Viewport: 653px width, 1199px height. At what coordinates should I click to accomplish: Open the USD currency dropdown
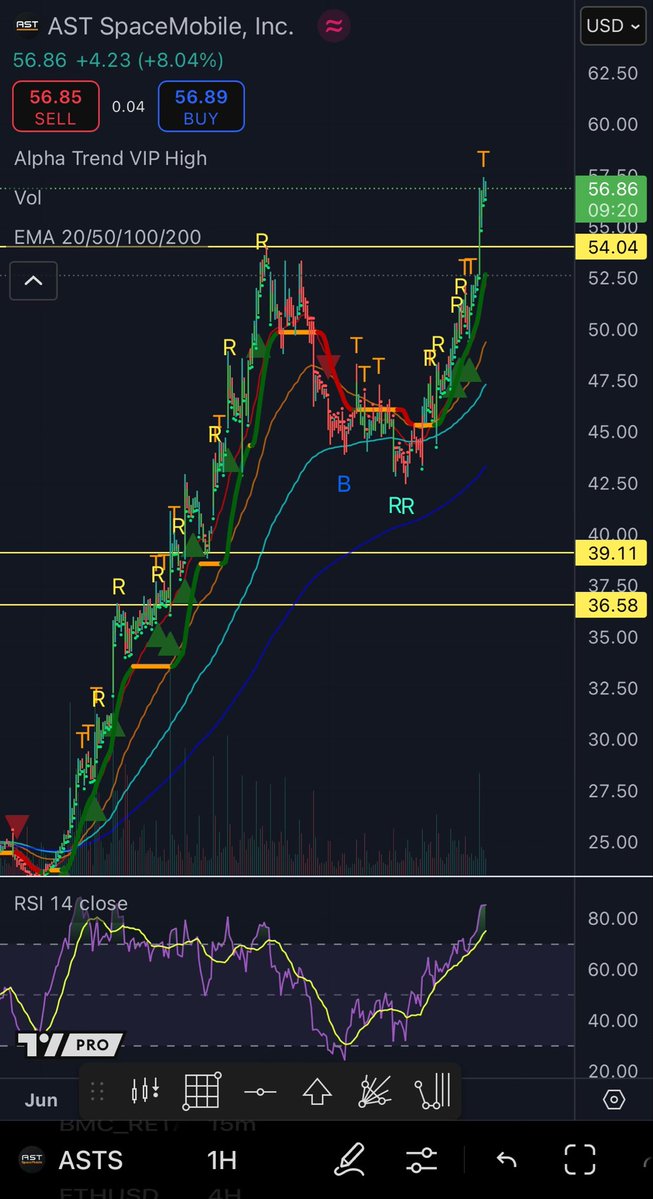(613, 26)
